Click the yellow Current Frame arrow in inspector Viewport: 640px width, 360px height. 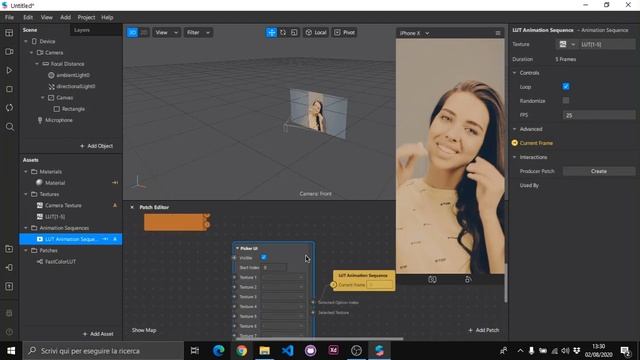coord(515,143)
